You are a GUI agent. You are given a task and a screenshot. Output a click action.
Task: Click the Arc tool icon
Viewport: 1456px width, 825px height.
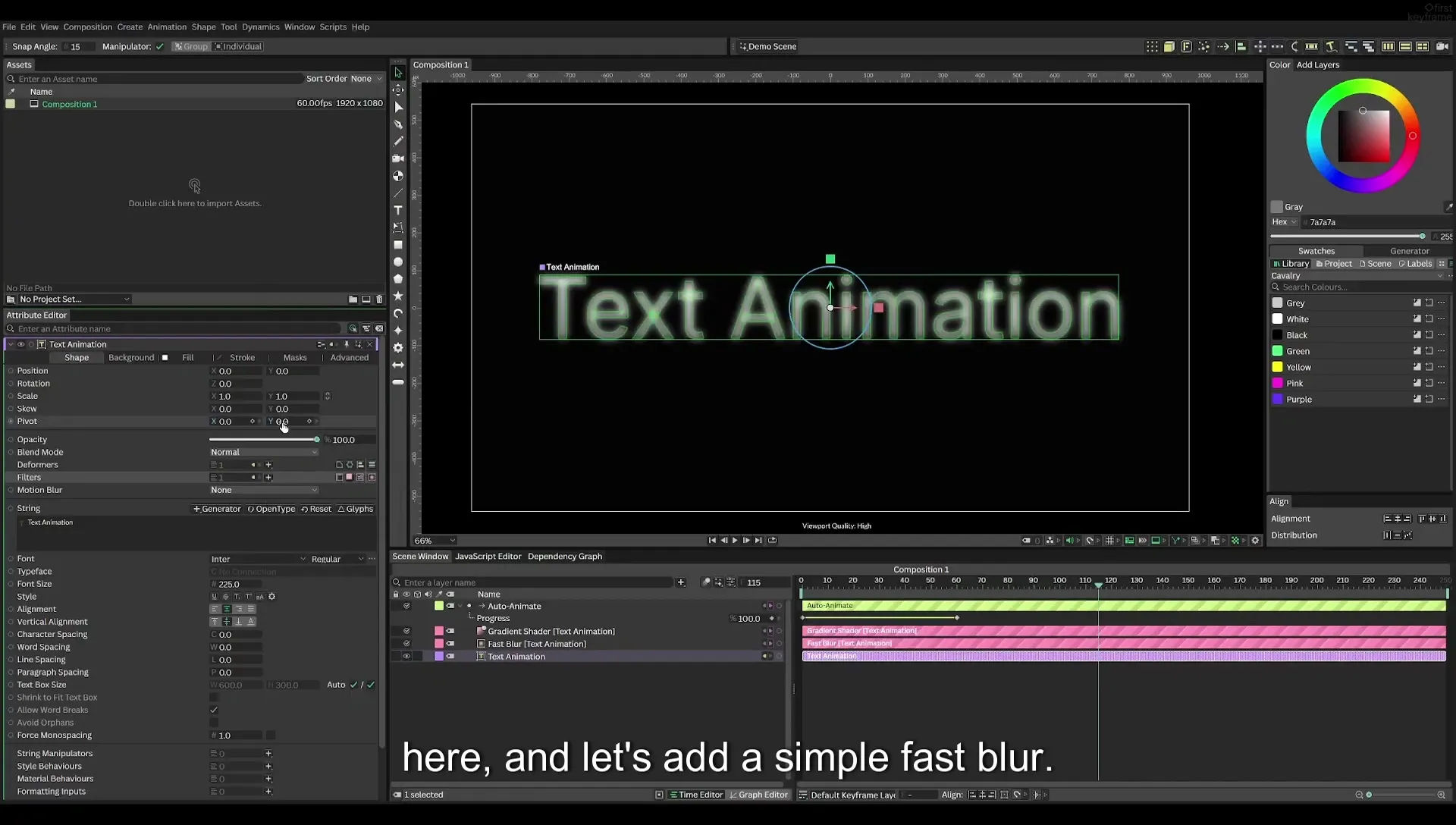(398, 313)
